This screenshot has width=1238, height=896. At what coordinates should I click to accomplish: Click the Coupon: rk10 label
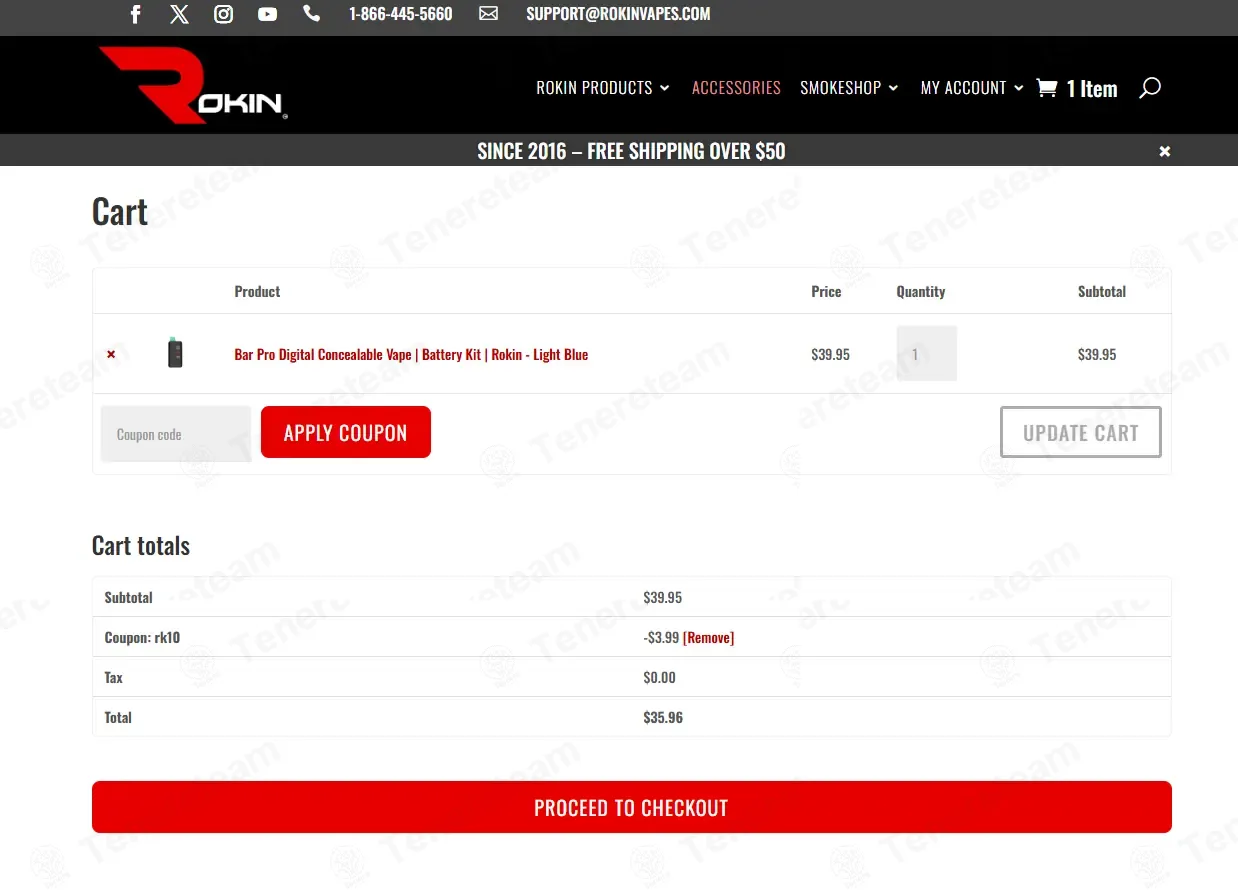(x=142, y=637)
